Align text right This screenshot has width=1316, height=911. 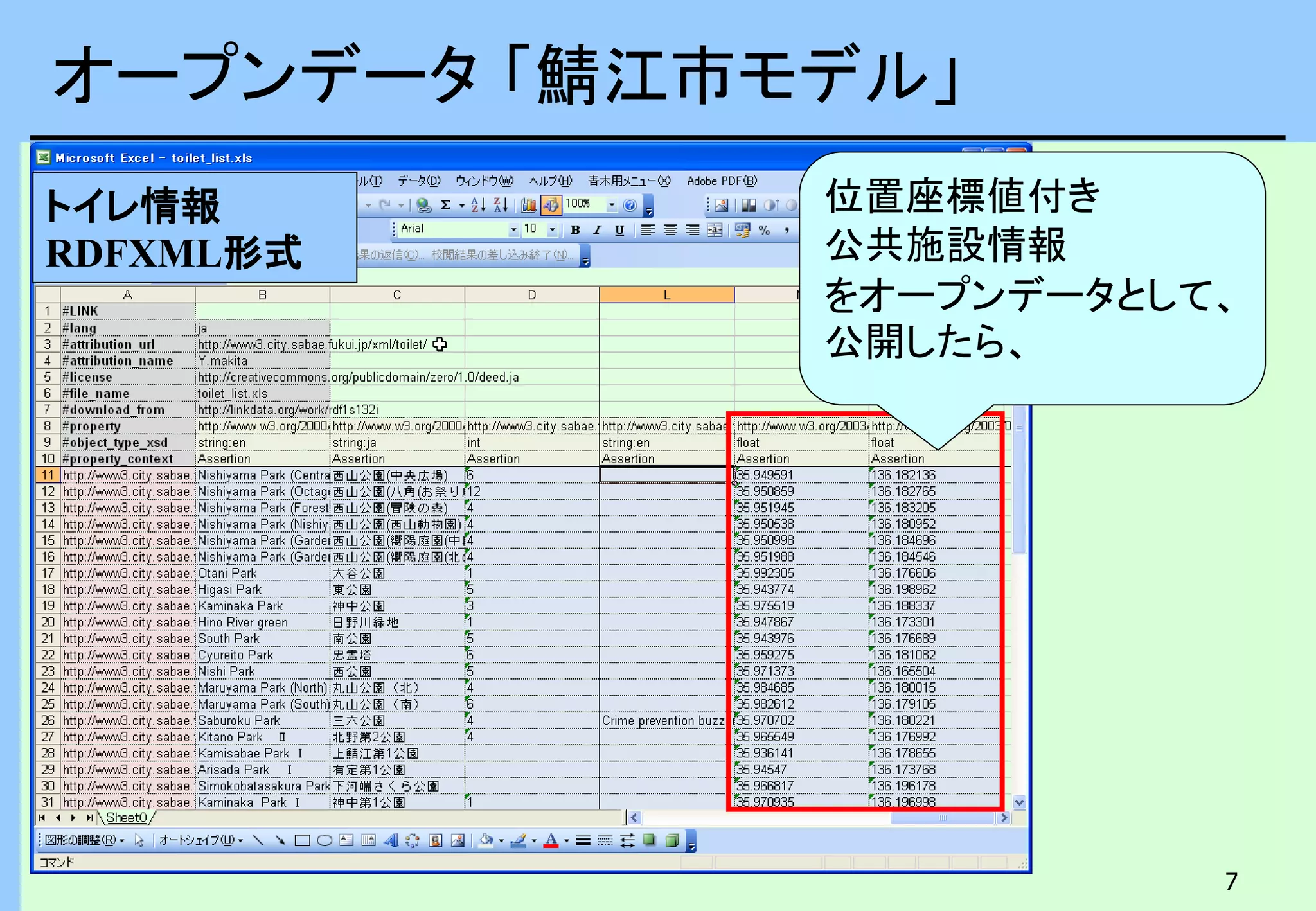tap(692, 230)
